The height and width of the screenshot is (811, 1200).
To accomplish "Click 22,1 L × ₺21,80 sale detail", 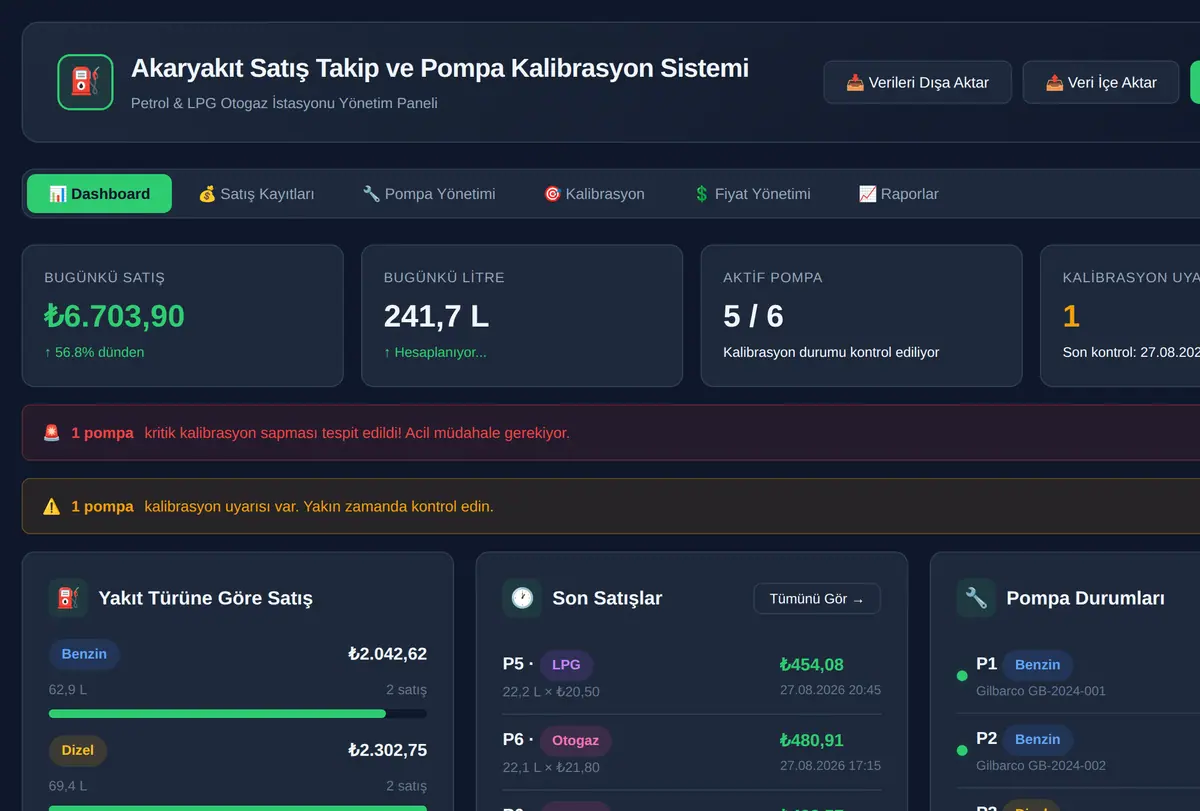I will [x=551, y=767].
